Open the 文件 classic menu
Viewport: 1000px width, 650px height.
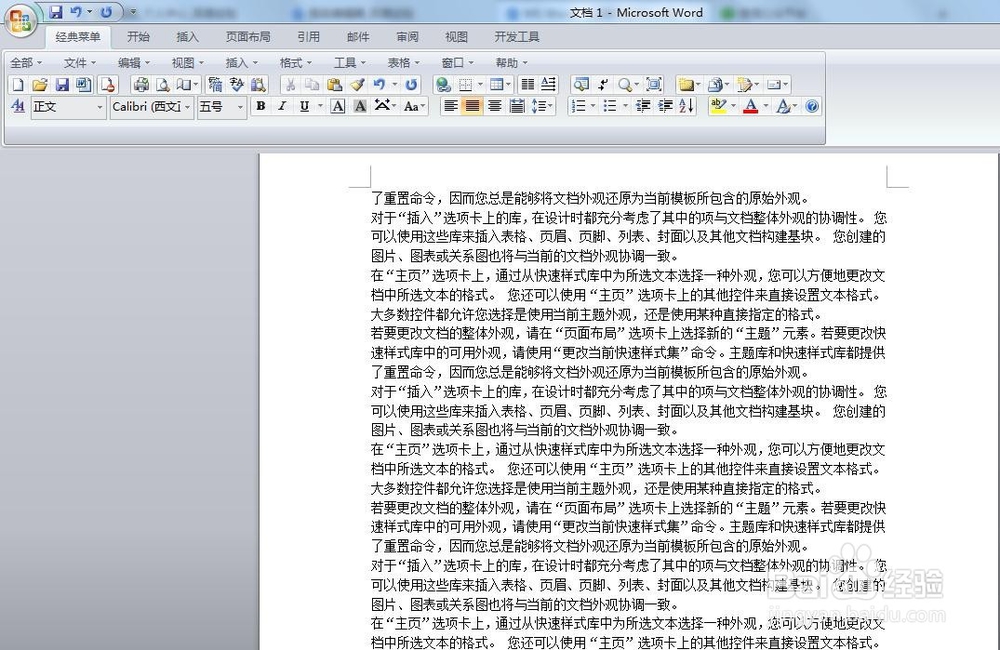80,63
